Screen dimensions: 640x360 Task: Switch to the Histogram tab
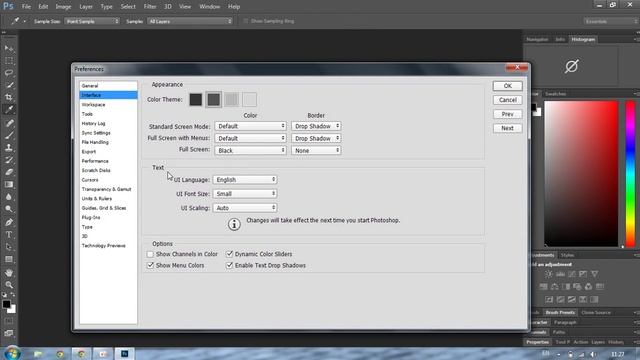[x=583, y=39]
